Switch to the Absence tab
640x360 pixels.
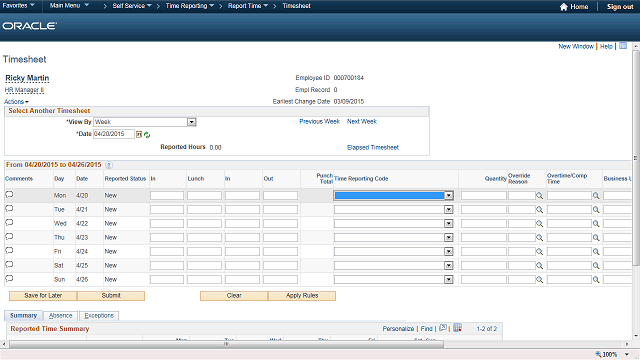point(60,316)
